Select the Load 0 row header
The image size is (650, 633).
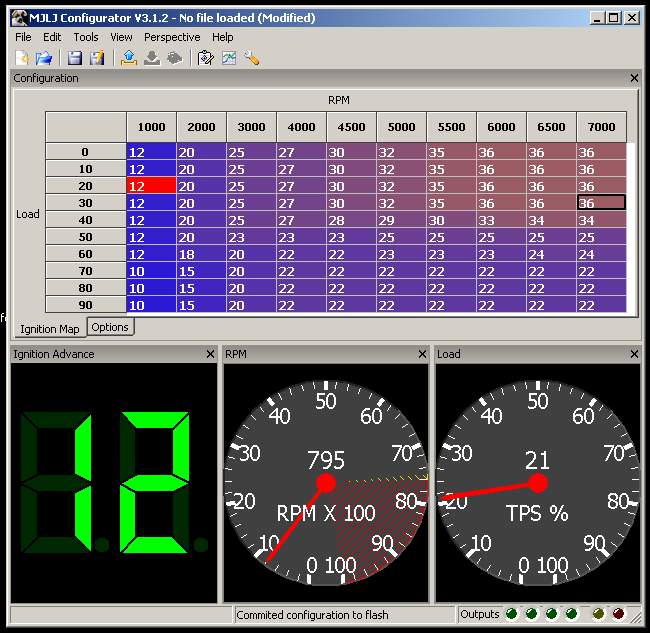pyautogui.click(x=86, y=152)
